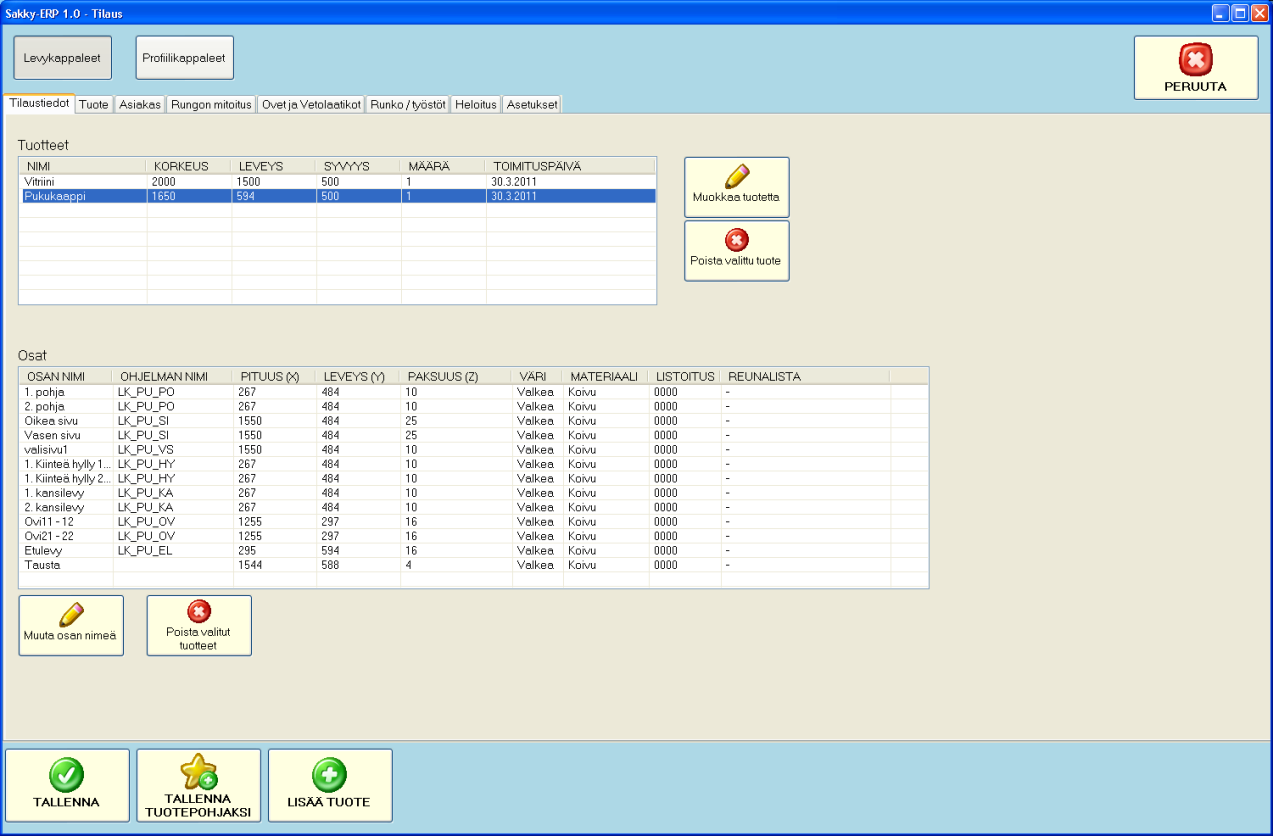Minimize the Sakky-ERP window
This screenshot has height=836, width=1273.
tap(1221, 13)
